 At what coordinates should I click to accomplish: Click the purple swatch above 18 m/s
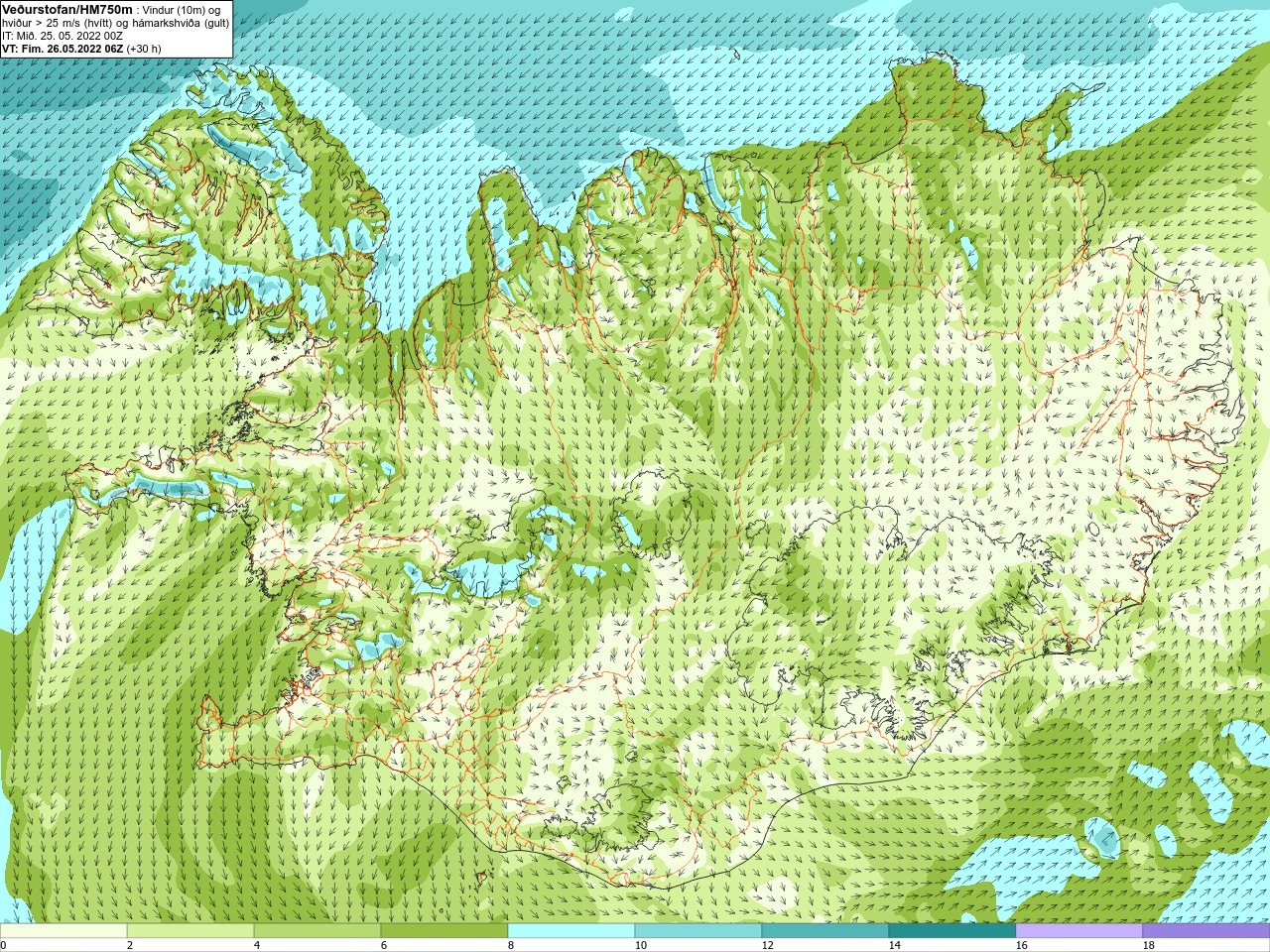click(x=1206, y=931)
